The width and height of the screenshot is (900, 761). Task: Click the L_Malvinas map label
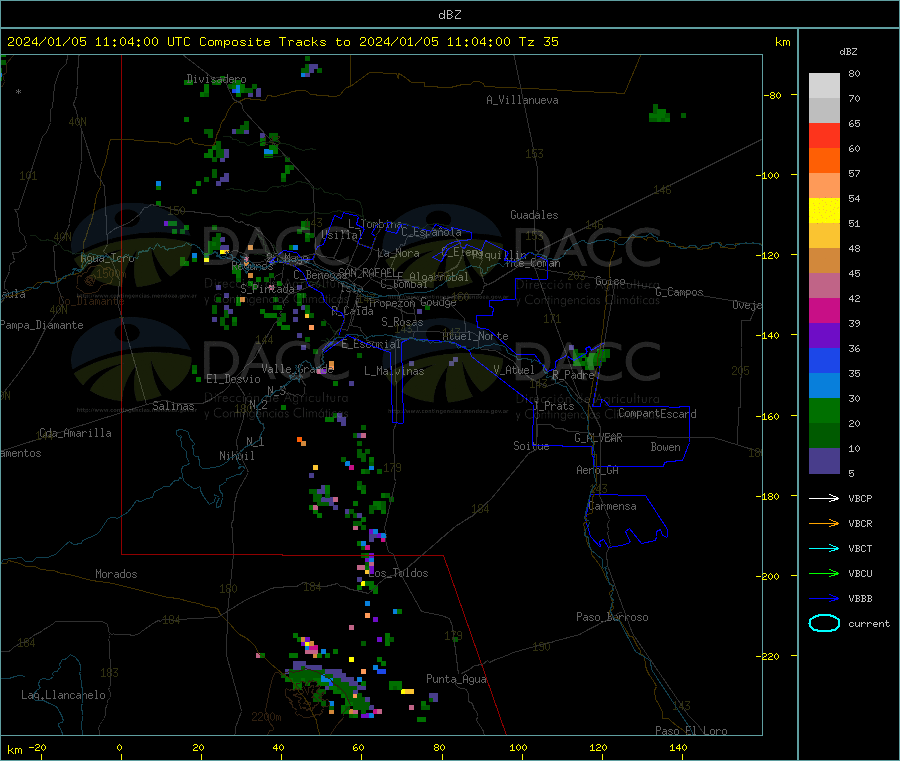pyautogui.click(x=394, y=371)
